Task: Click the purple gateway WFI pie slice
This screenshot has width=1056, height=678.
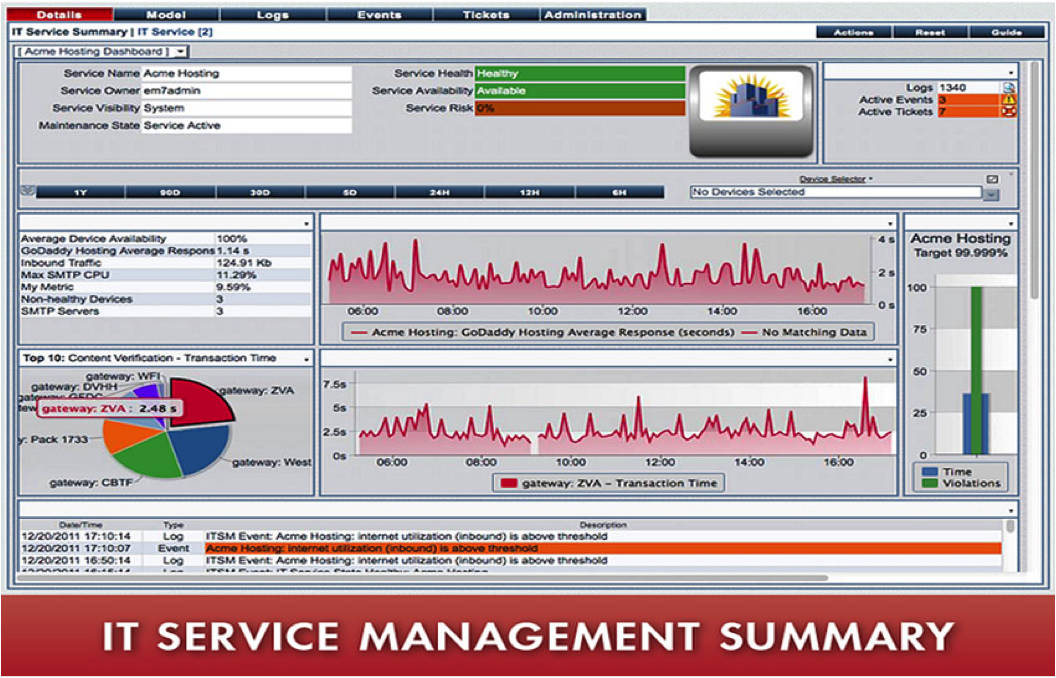Action: point(150,393)
